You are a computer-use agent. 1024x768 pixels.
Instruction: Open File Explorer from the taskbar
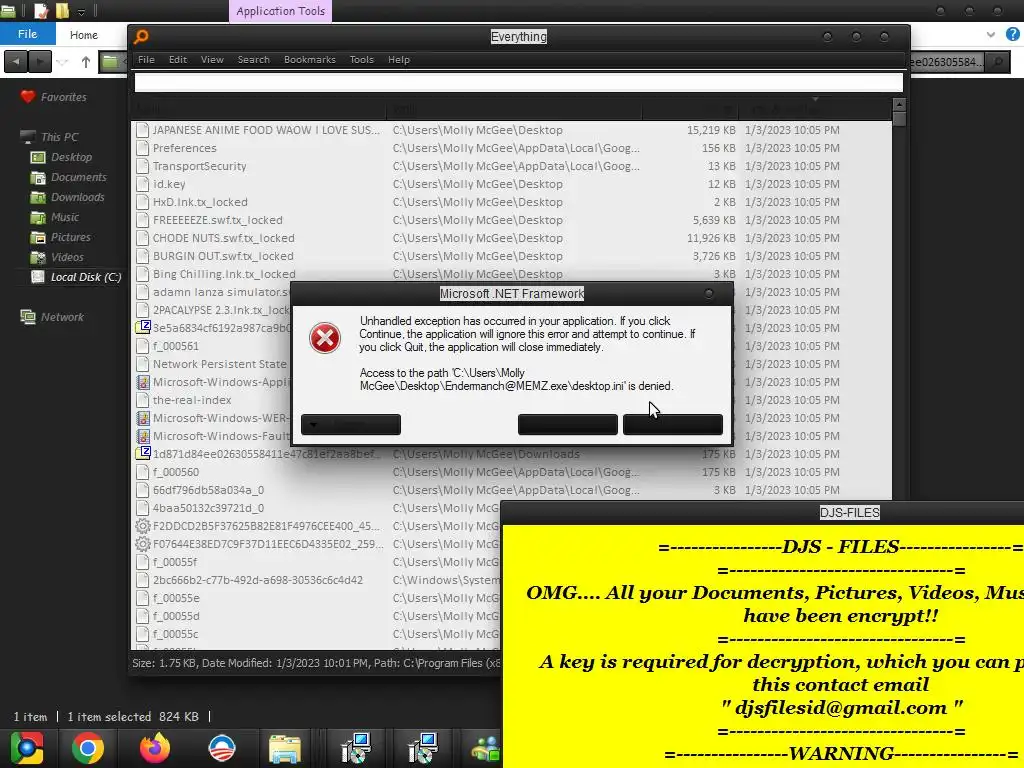pos(285,749)
